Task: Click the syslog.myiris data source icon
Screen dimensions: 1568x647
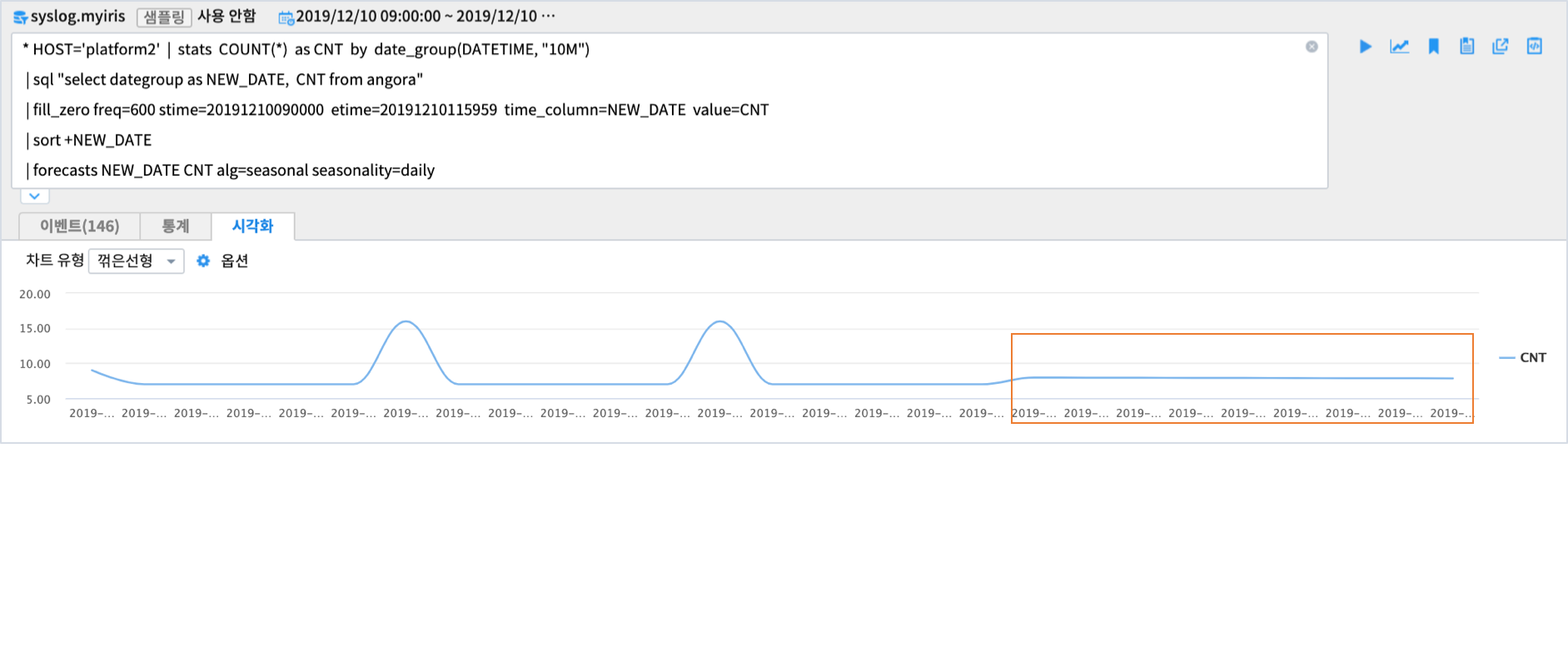Action: pos(20,17)
